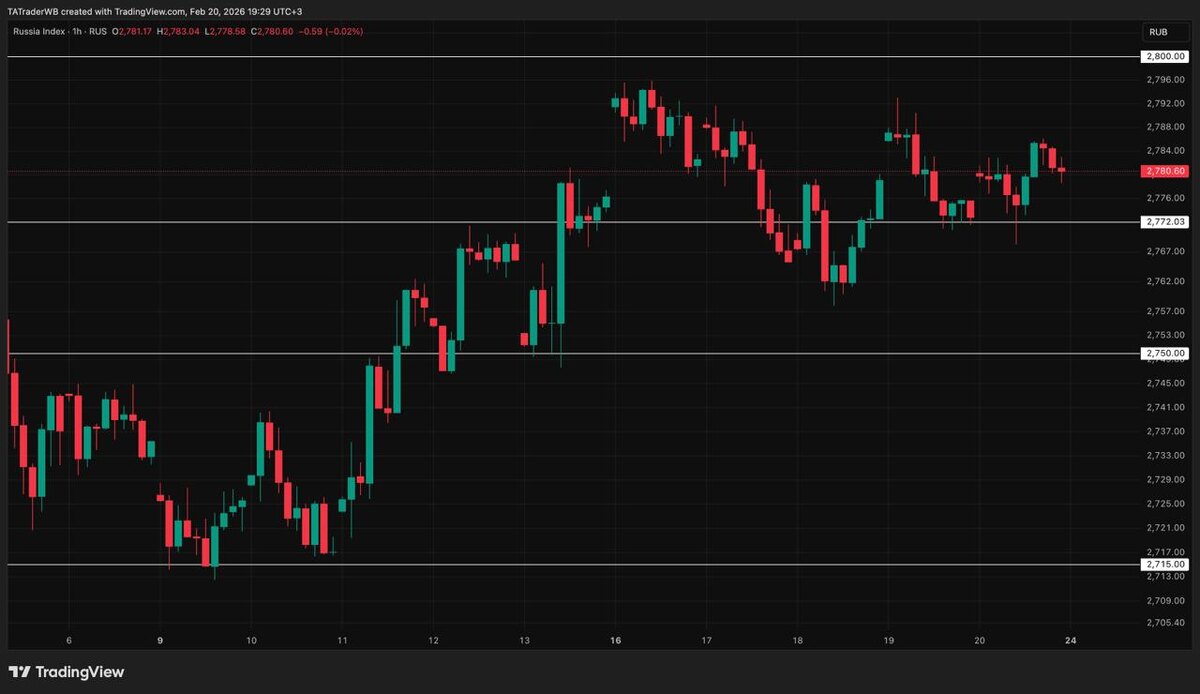Screen dimensions: 1200x694
Task: Click date 9 on the time axis
Action: pos(160,640)
